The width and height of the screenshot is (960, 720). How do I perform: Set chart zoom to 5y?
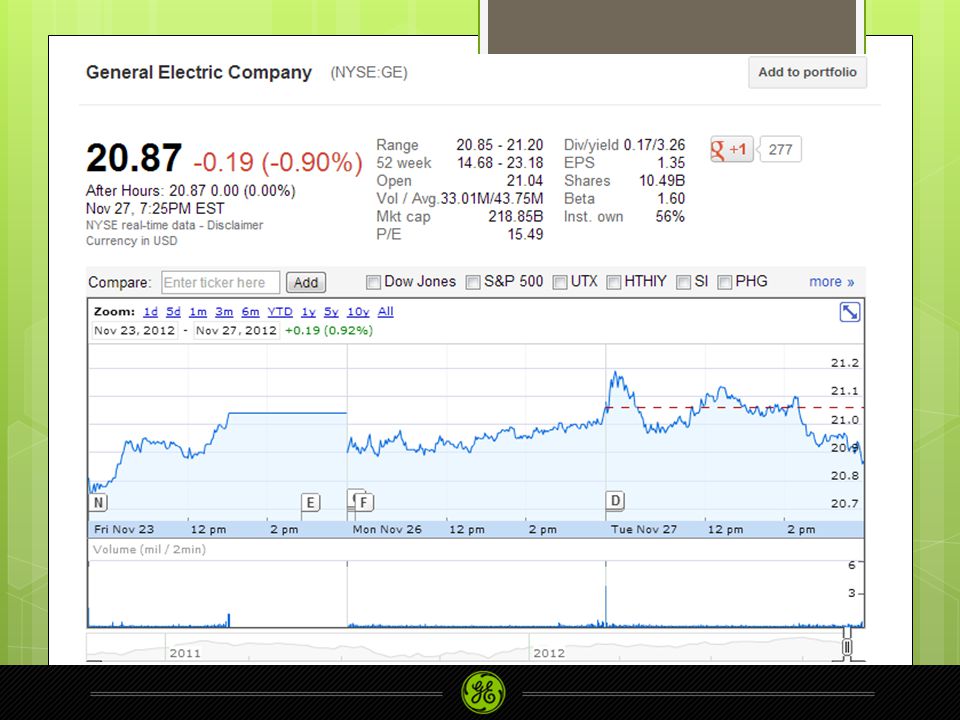click(x=331, y=312)
